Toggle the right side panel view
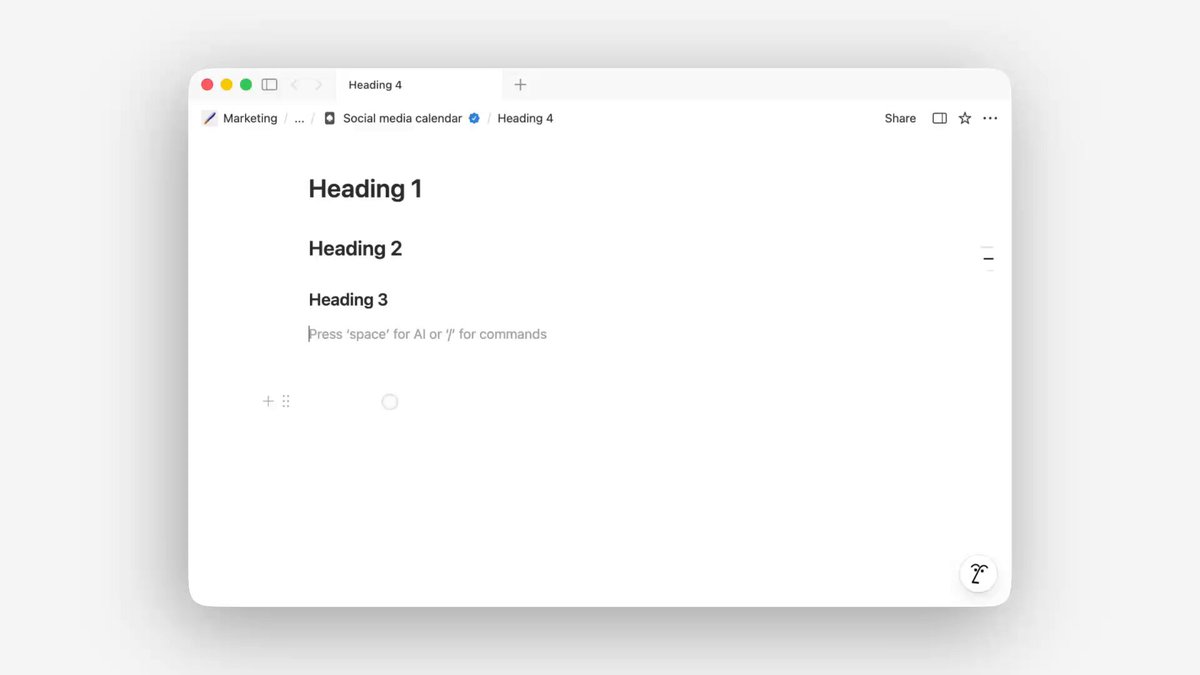Viewport: 1200px width, 675px height. tap(939, 118)
